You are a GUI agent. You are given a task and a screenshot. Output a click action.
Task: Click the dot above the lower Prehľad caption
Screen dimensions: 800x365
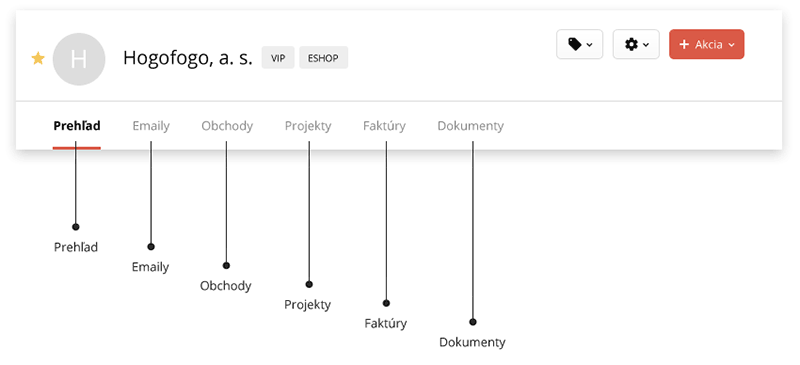(x=76, y=227)
